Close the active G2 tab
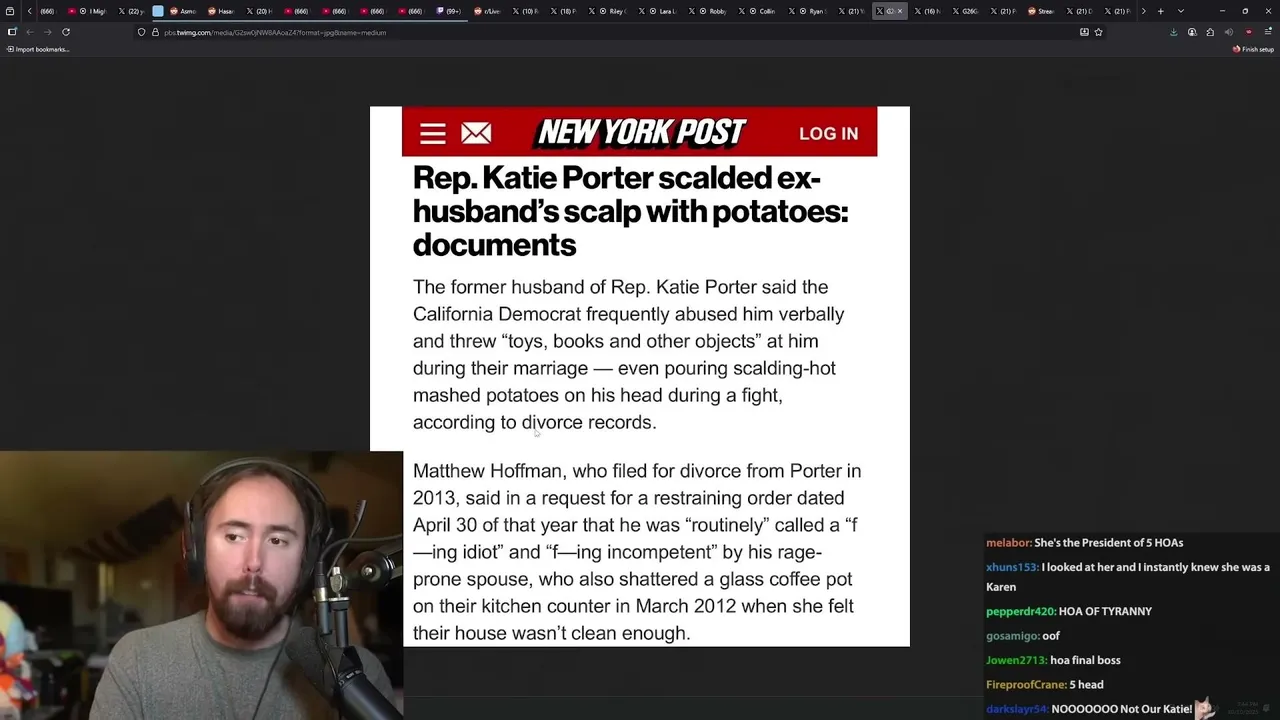 coord(900,11)
